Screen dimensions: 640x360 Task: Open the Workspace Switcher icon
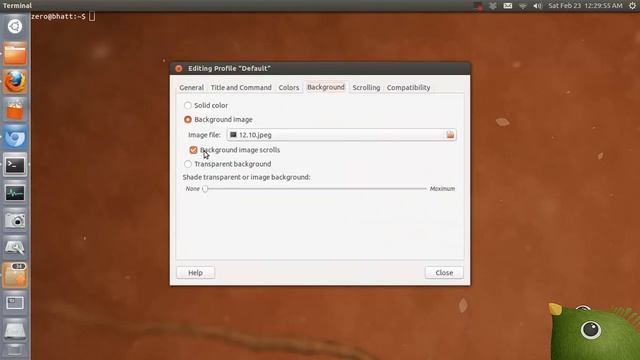coord(15,303)
